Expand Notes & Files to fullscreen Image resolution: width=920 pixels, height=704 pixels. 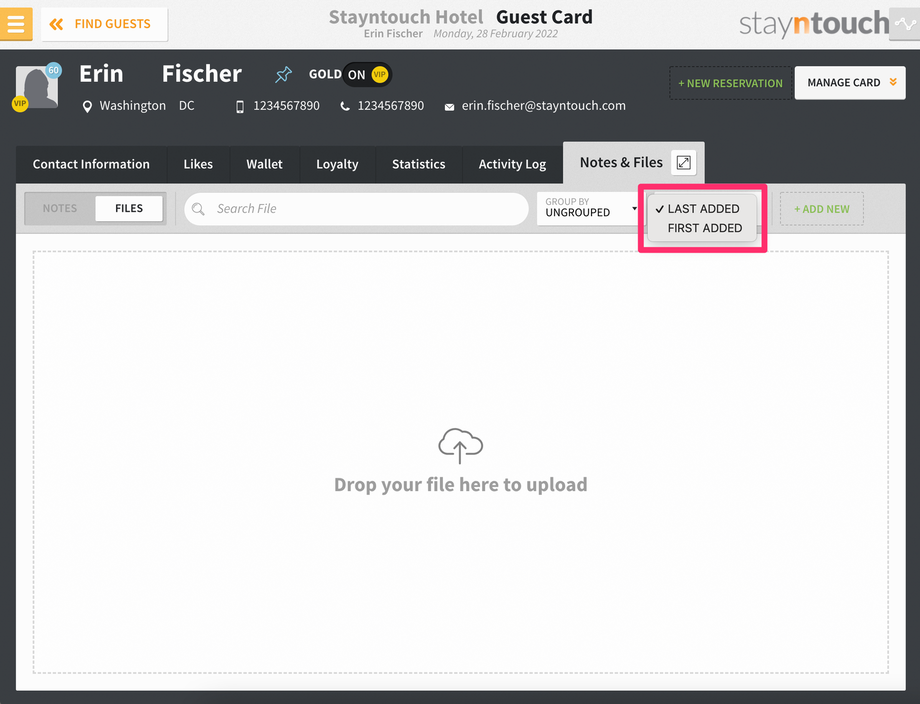684,163
